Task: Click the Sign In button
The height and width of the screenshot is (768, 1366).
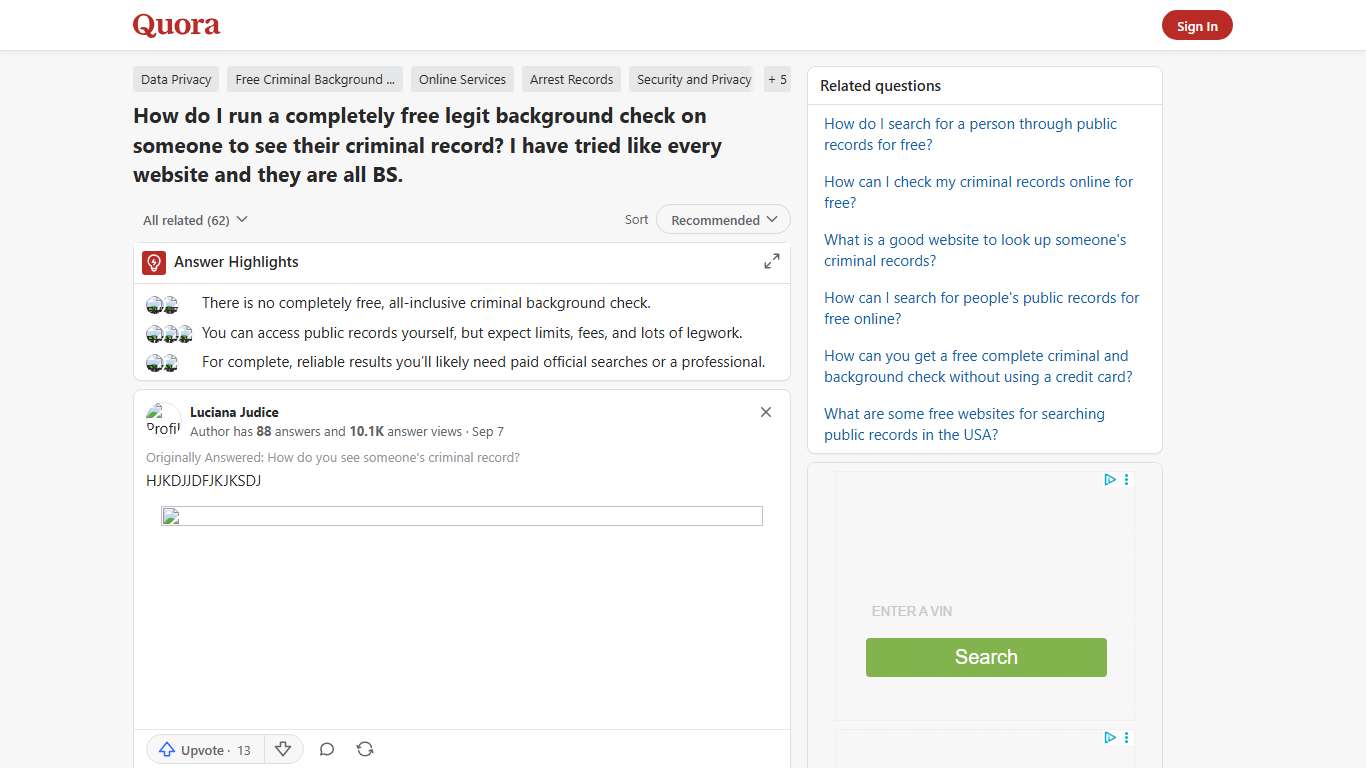Action: coord(1197,26)
